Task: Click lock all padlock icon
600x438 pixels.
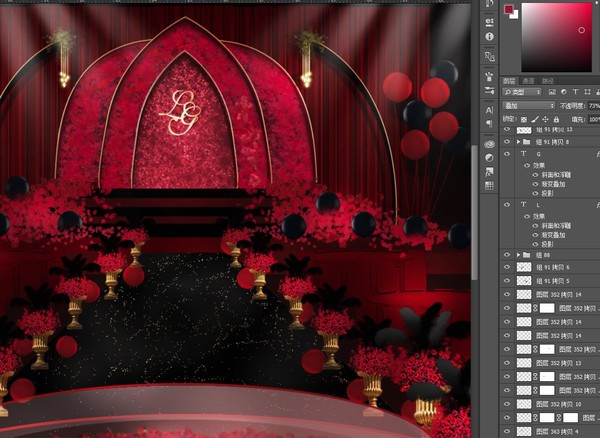Action: tap(556, 119)
